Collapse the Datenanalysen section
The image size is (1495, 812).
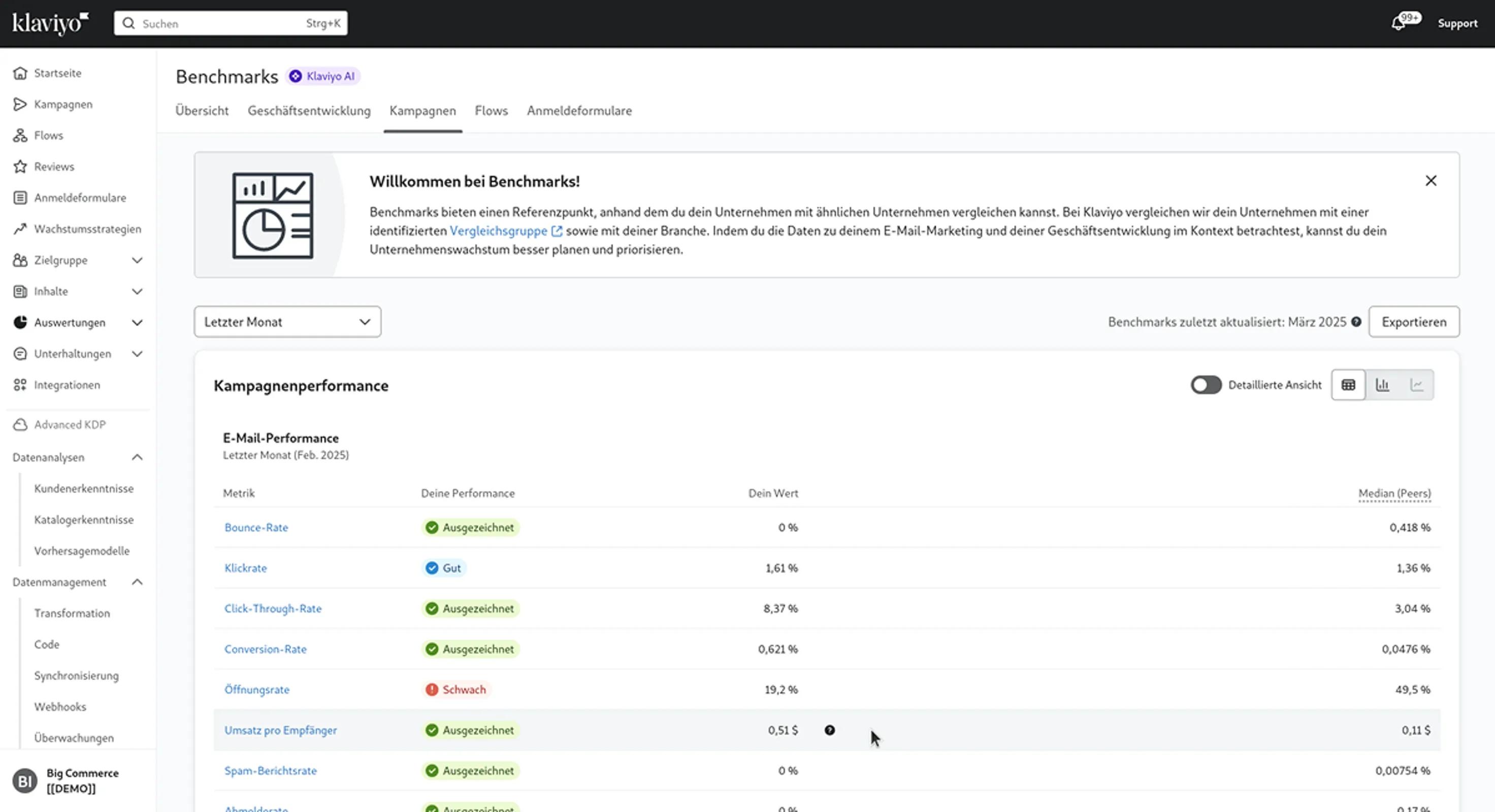point(137,458)
